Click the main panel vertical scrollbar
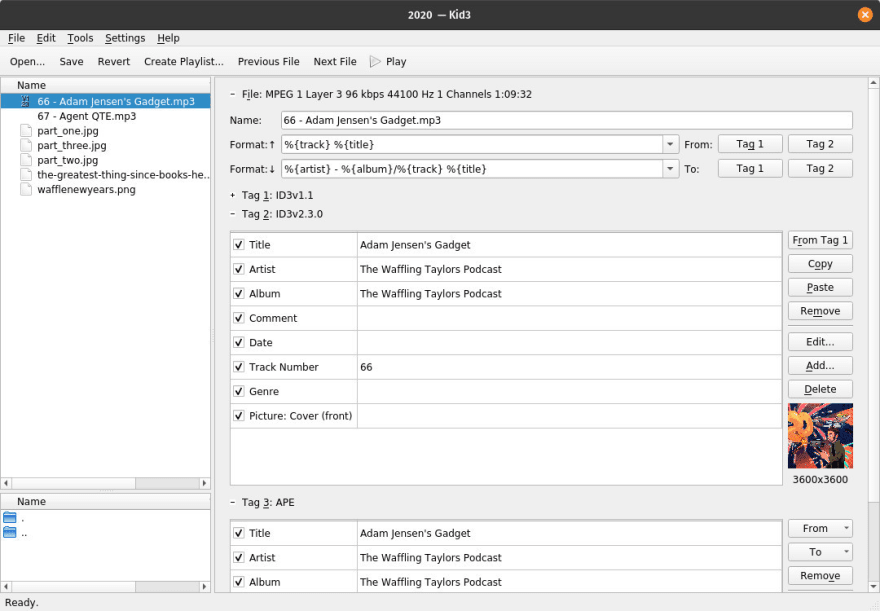The image size is (880, 611). click(x=873, y=334)
